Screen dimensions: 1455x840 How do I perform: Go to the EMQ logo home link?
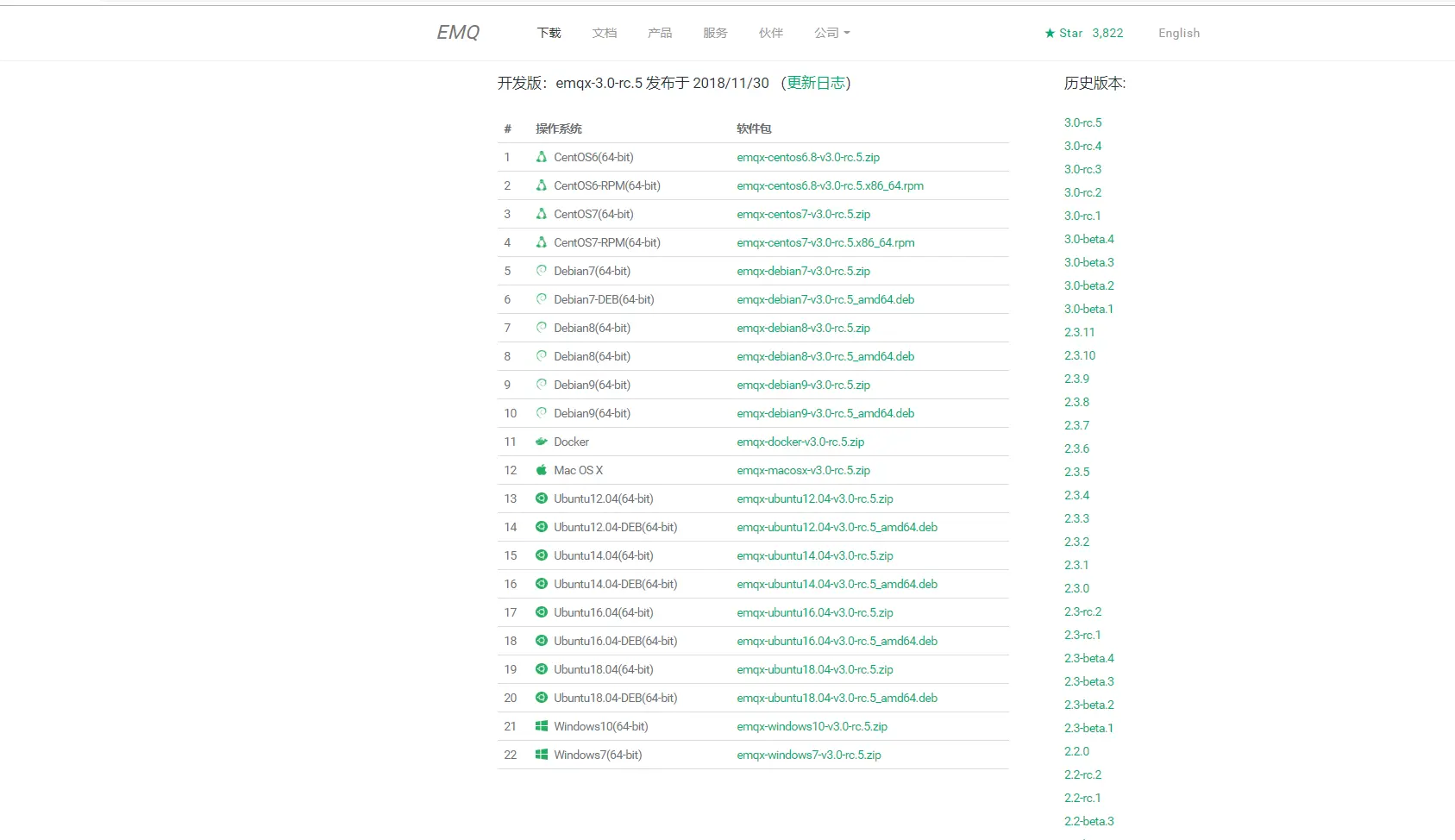pos(458,32)
